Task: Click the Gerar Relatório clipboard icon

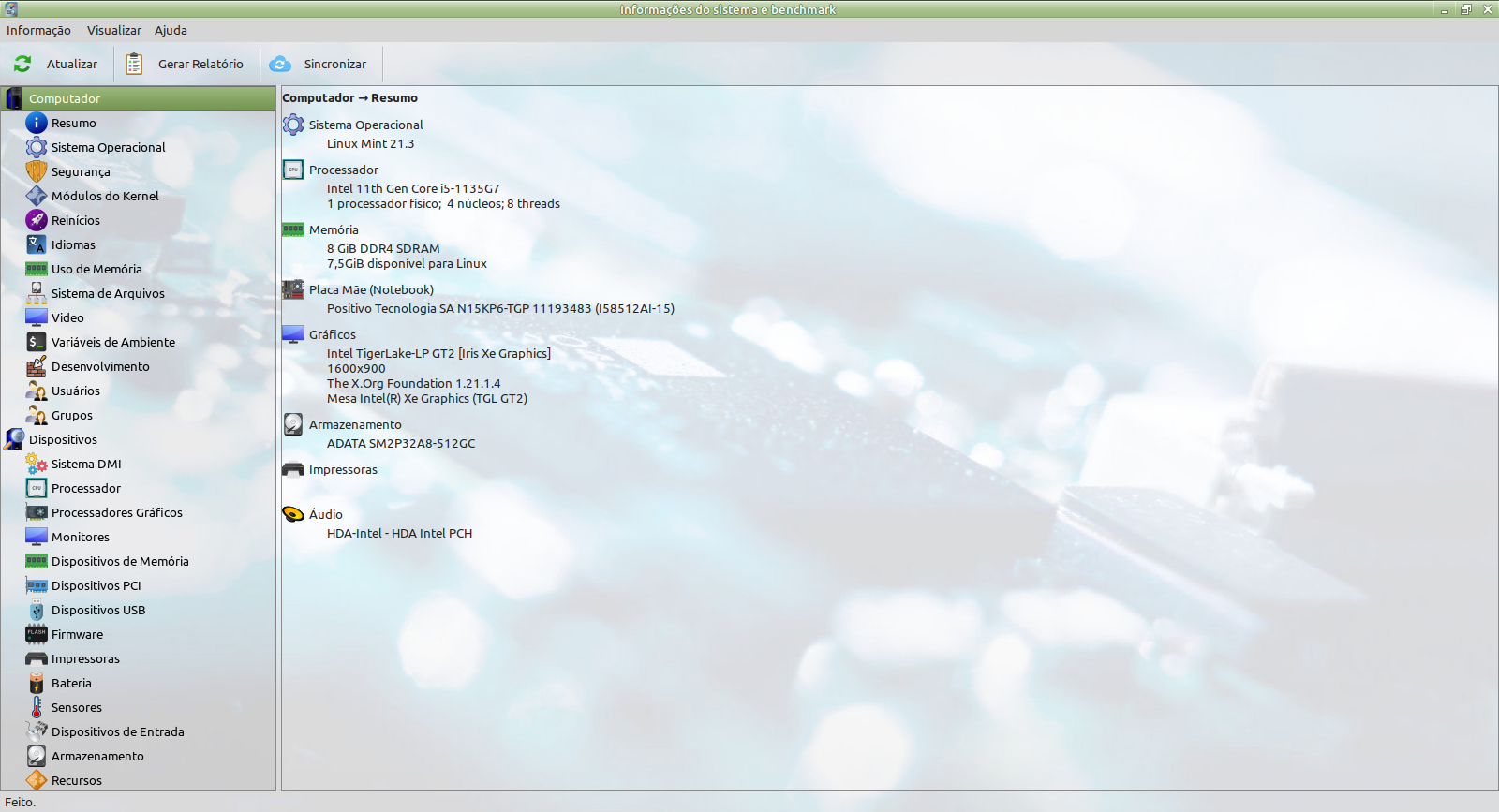Action: (134, 64)
